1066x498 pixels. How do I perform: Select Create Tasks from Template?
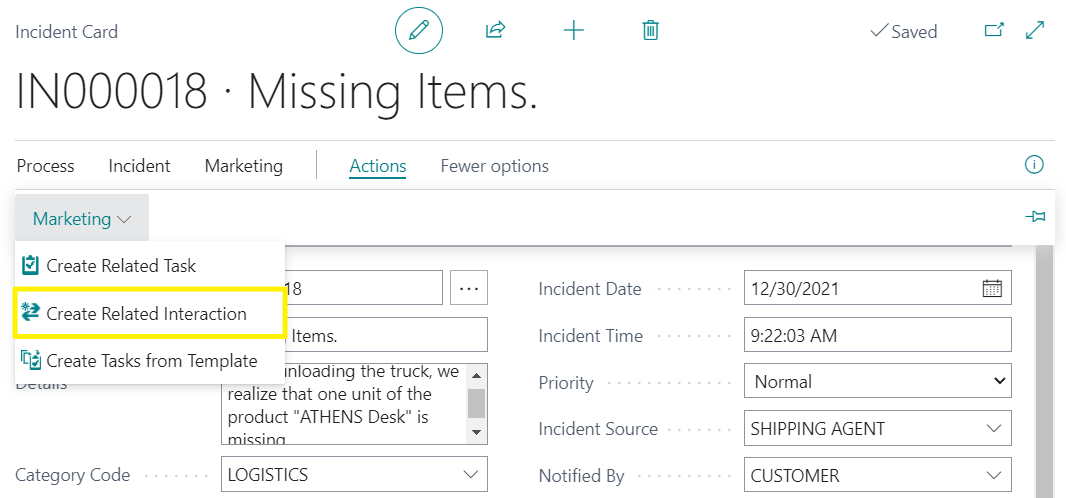coord(152,361)
